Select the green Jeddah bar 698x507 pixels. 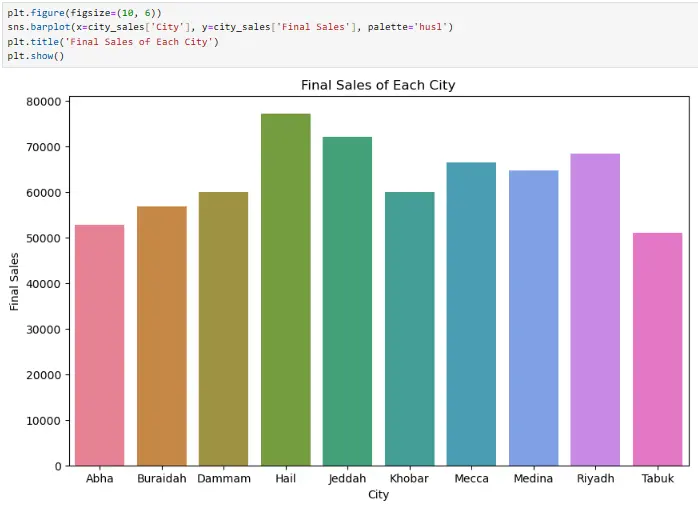(x=347, y=301)
